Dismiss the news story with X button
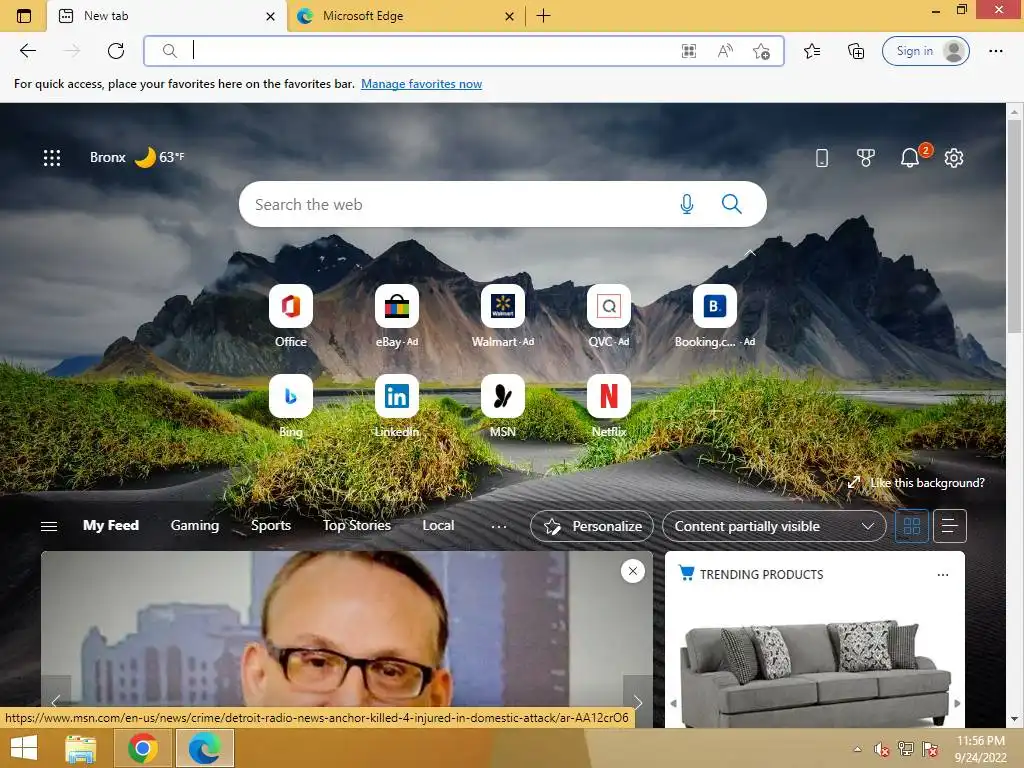Screen dimensions: 1024x768 tap(632, 571)
